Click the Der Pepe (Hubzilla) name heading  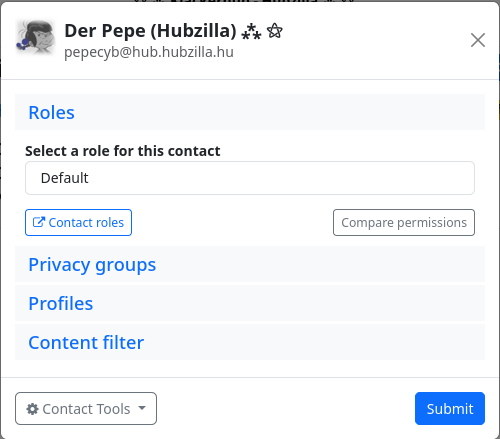coord(150,31)
